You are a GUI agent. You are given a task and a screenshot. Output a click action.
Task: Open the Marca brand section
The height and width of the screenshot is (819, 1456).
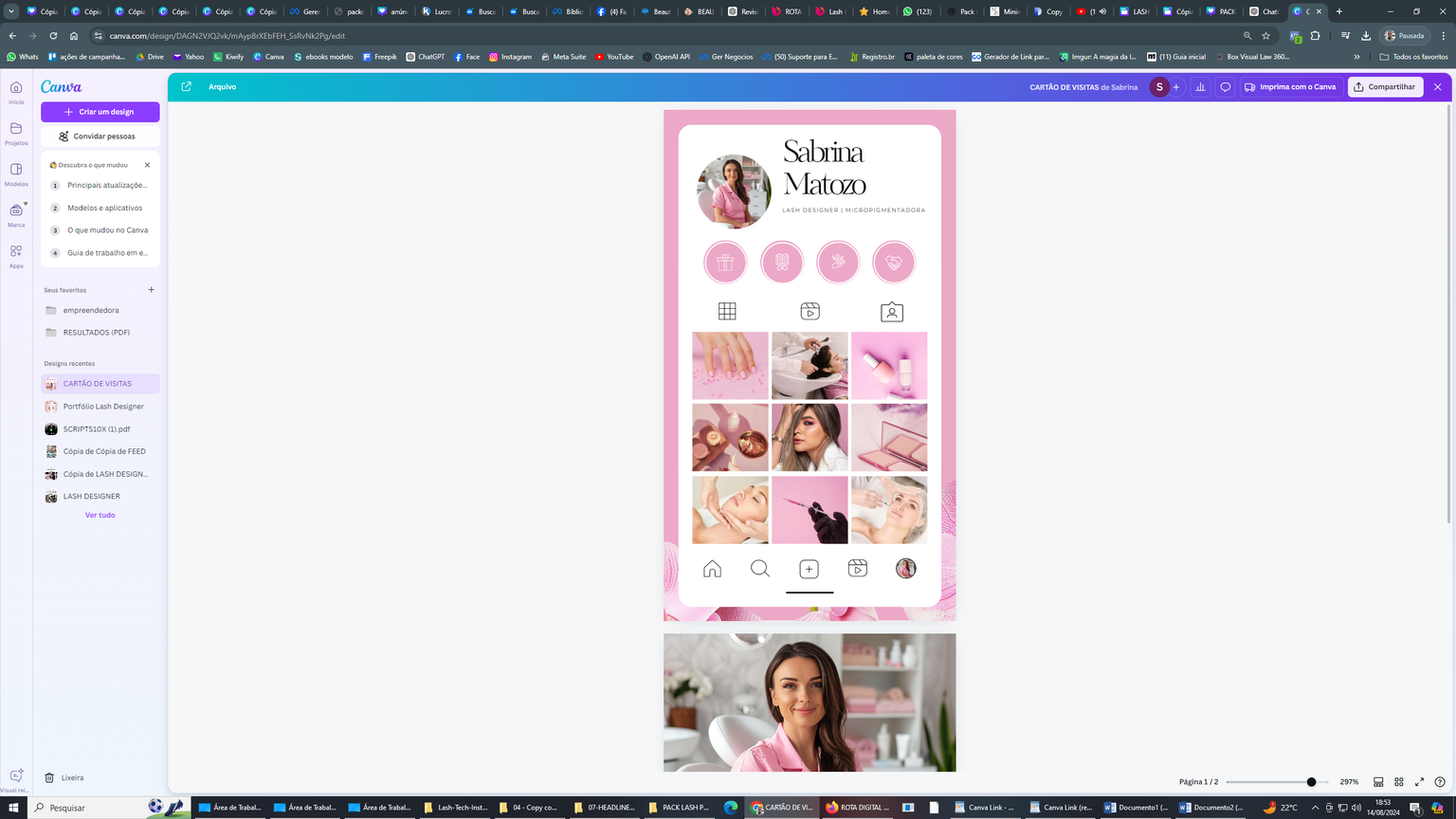16,215
